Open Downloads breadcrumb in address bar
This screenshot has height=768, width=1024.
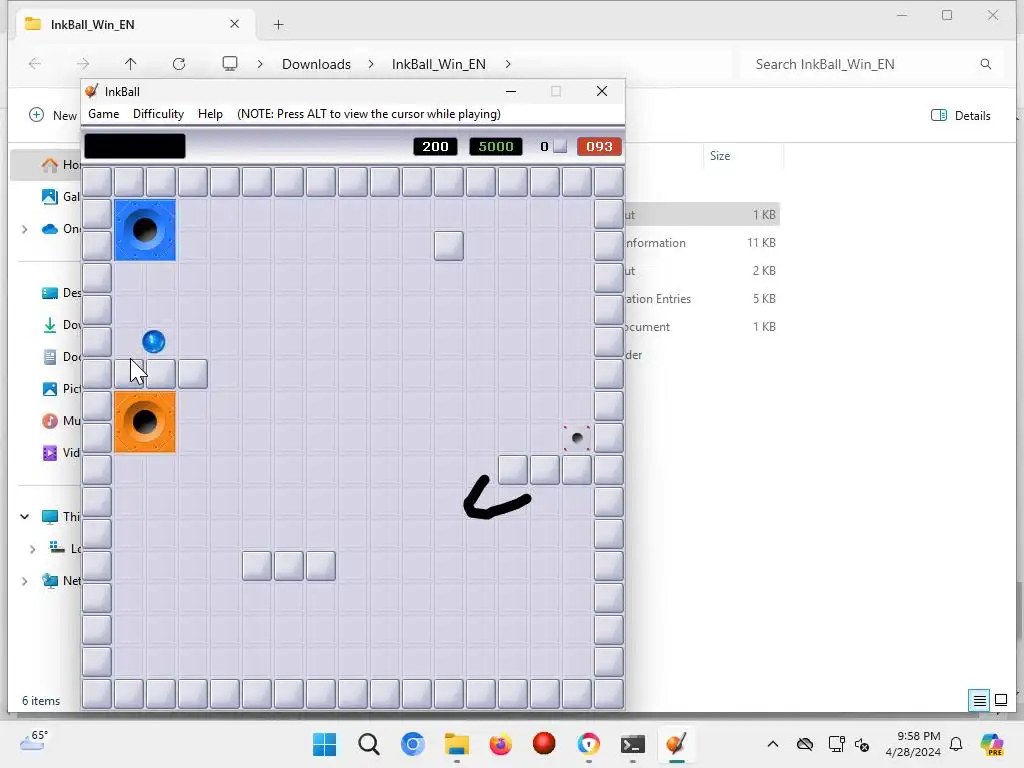[316, 64]
